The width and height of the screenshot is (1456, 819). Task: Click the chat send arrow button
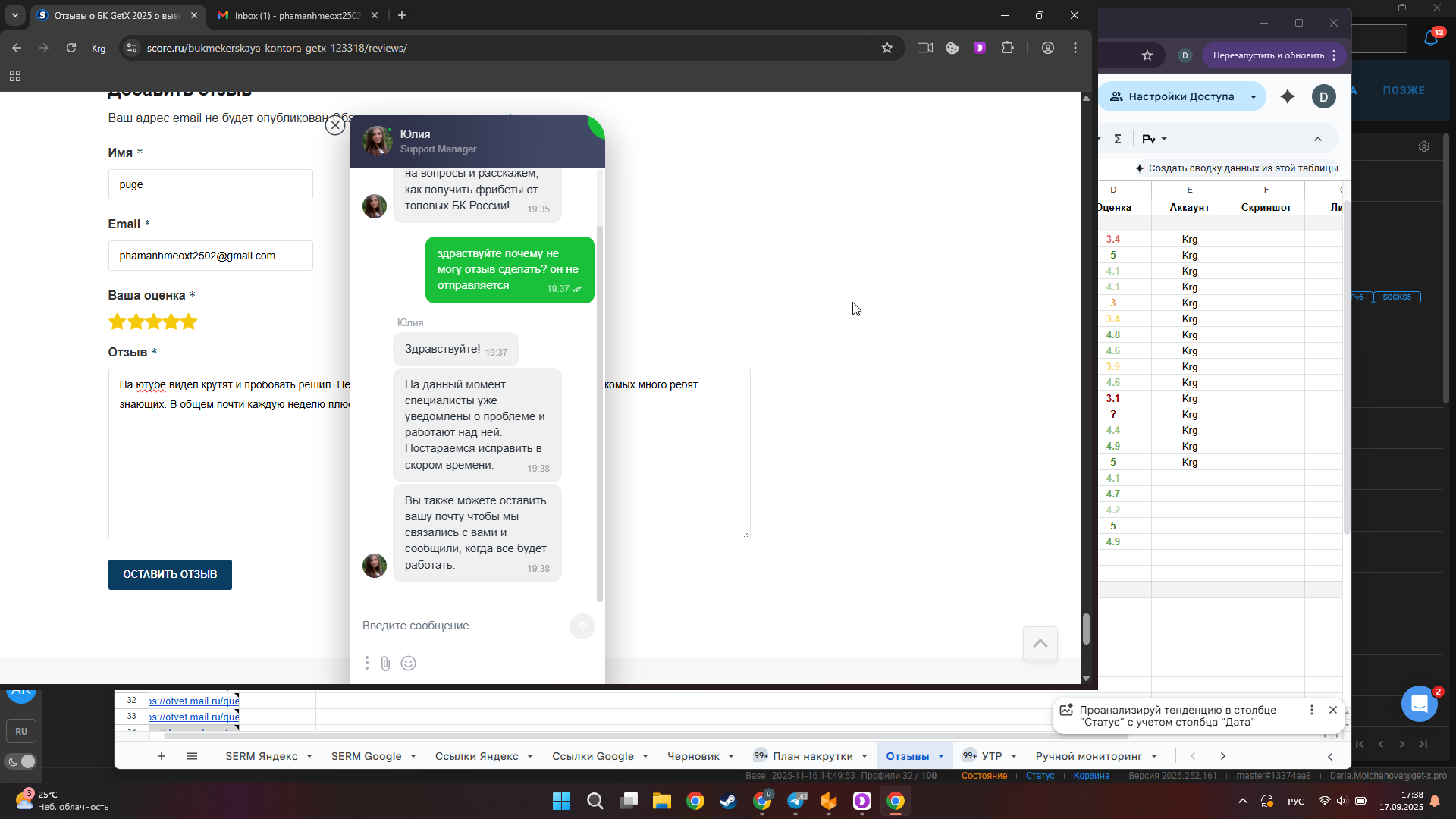click(582, 626)
